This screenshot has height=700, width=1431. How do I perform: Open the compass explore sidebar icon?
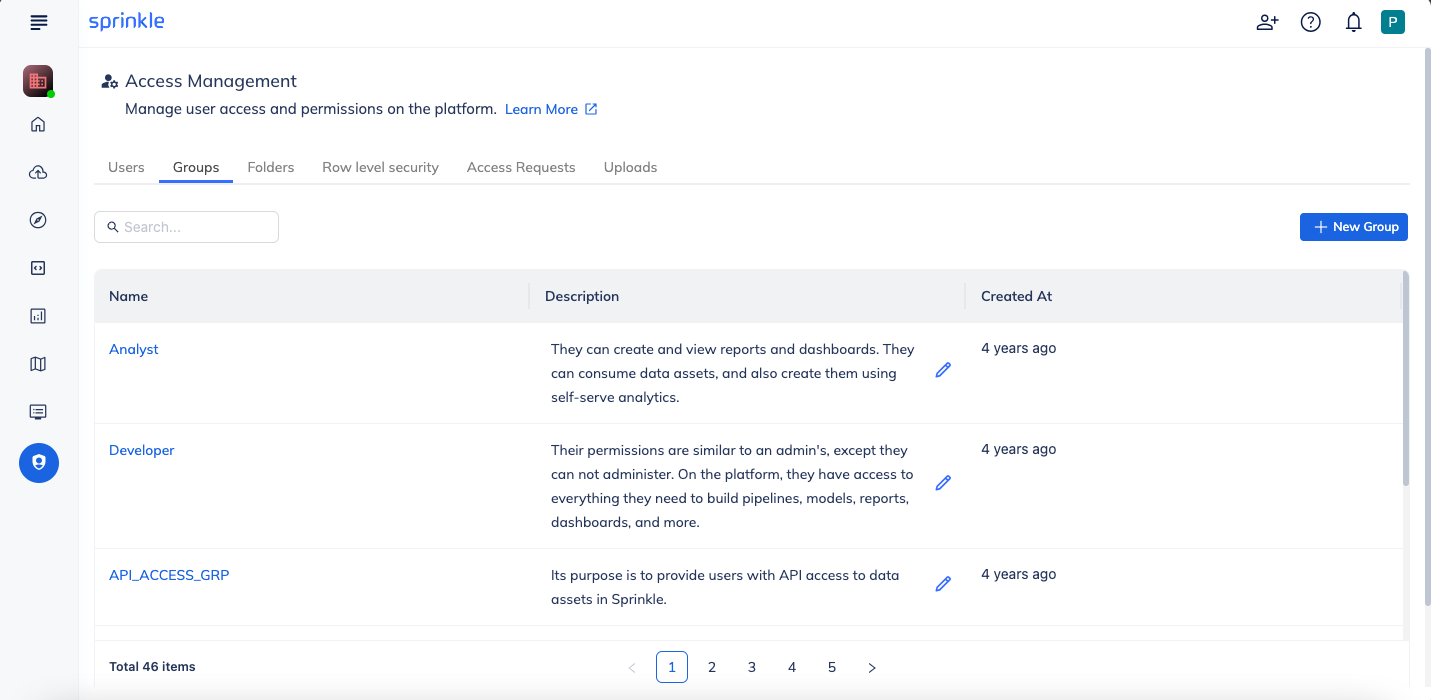(x=38, y=220)
